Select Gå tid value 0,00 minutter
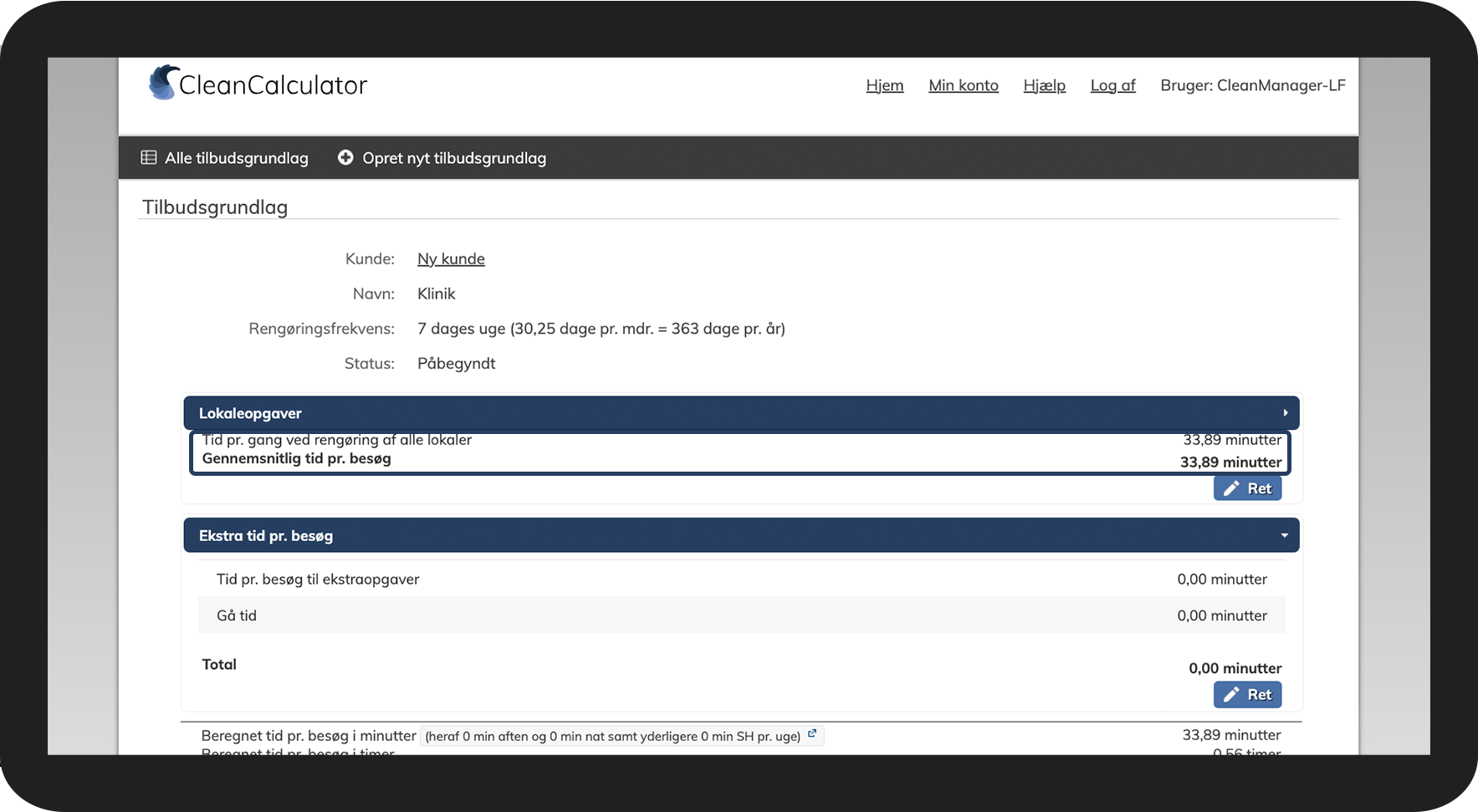The image size is (1478, 812). tap(1222, 615)
